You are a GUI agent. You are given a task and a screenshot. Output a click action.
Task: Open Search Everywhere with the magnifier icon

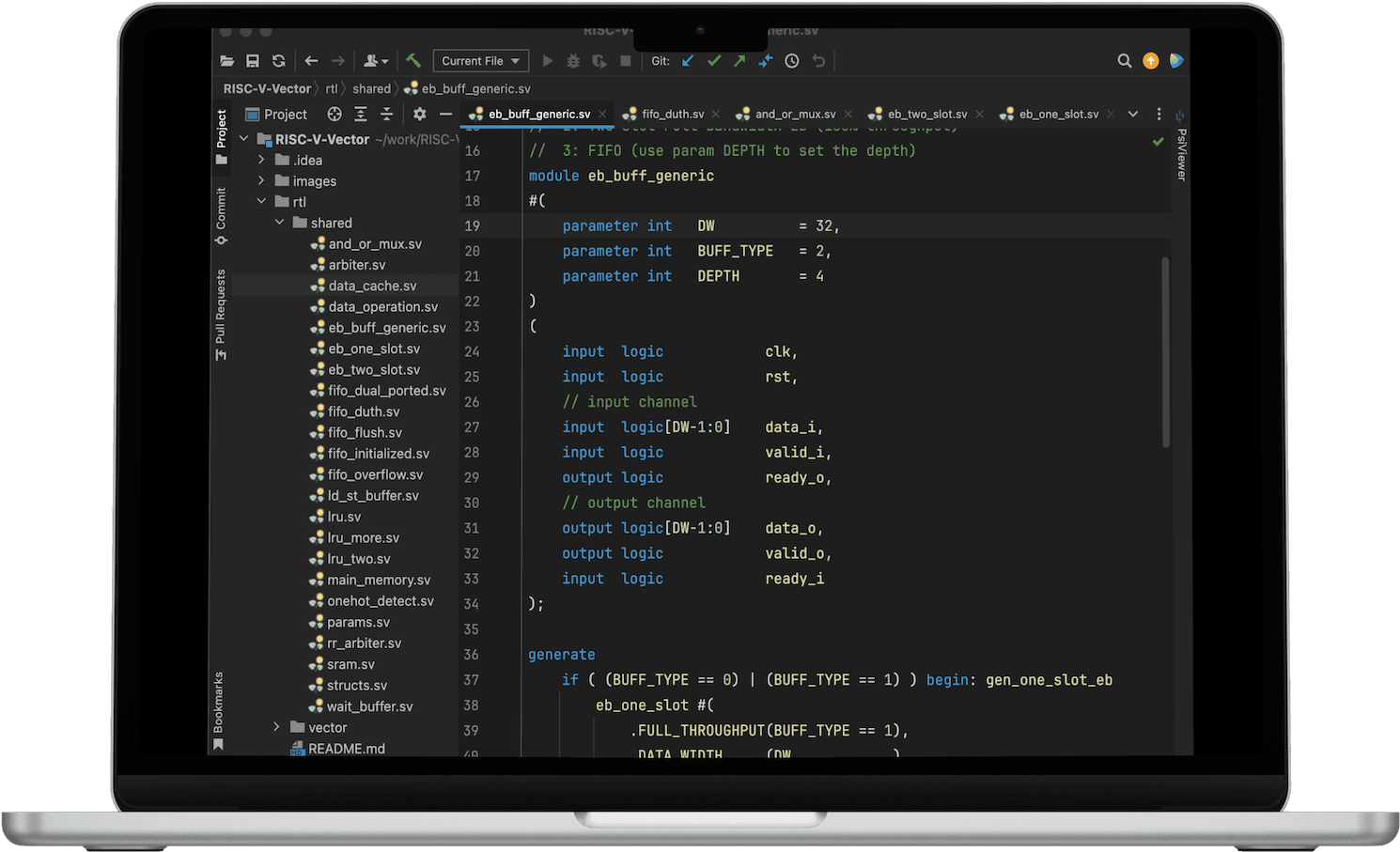(x=1125, y=60)
